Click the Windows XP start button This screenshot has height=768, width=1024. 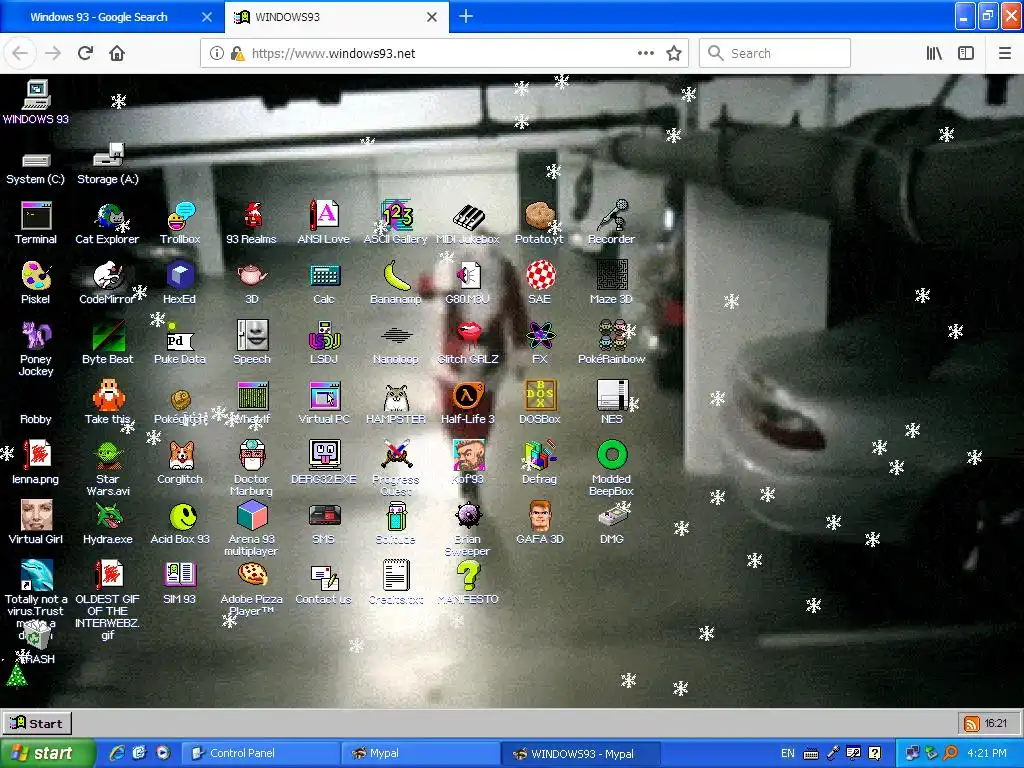click(x=47, y=753)
